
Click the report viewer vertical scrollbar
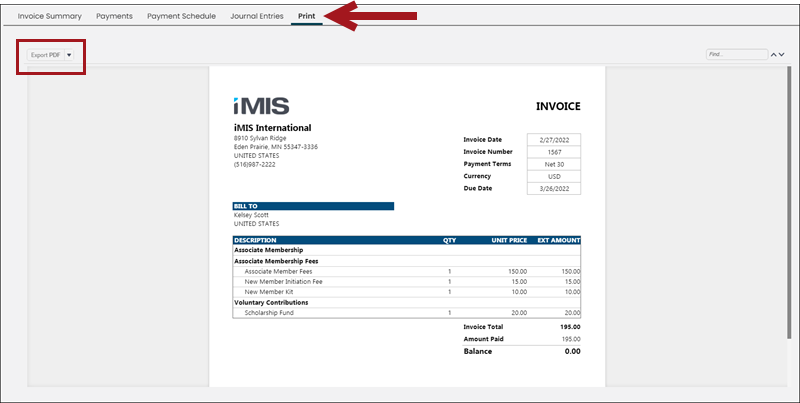click(789, 204)
